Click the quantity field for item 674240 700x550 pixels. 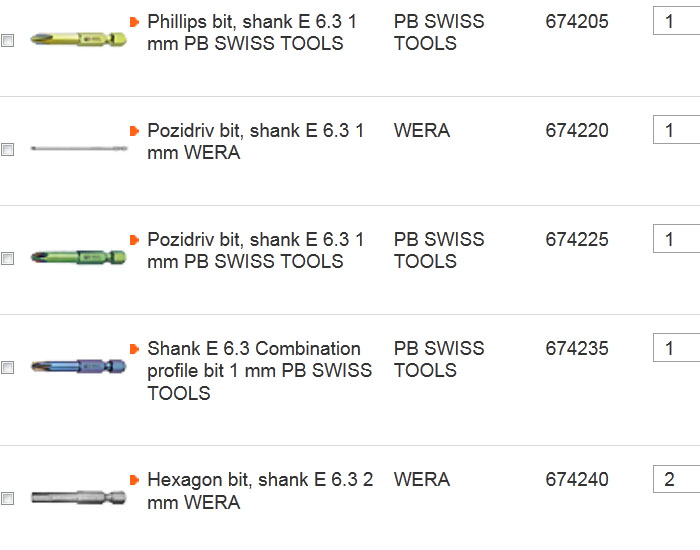click(677, 480)
